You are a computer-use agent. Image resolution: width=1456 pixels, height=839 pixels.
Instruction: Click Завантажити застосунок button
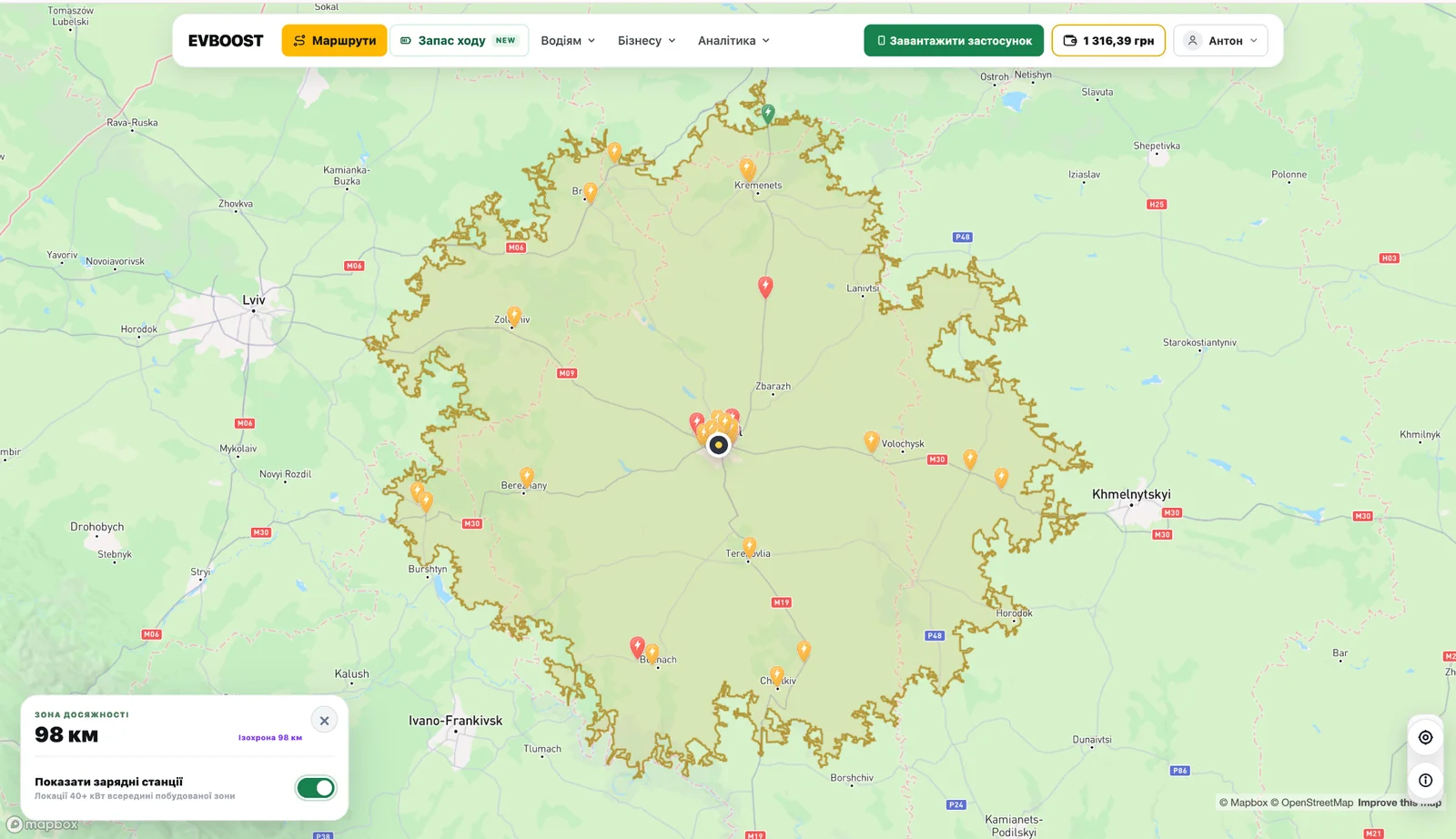click(x=954, y=41)
